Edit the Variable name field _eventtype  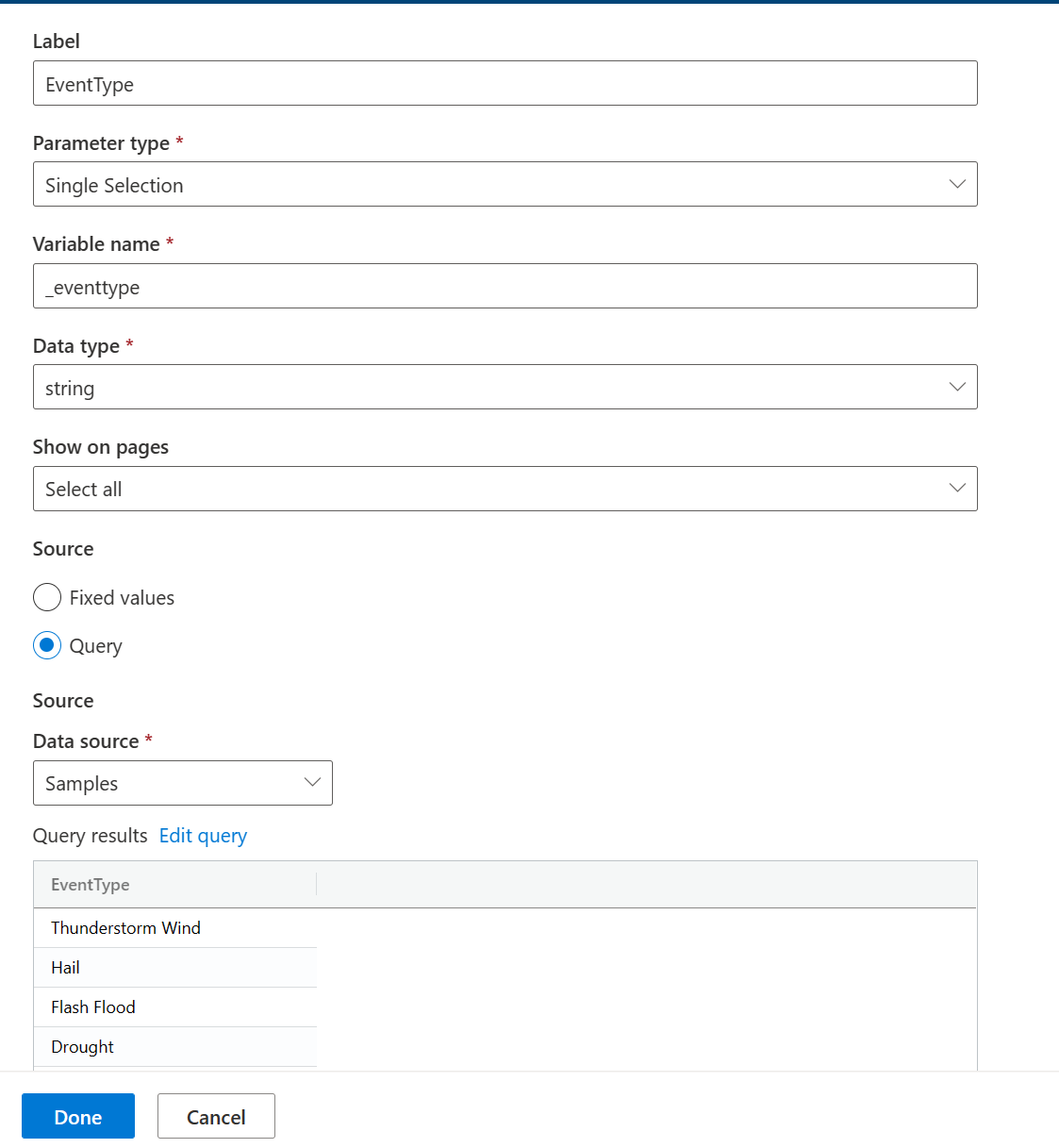coord(505,286)
